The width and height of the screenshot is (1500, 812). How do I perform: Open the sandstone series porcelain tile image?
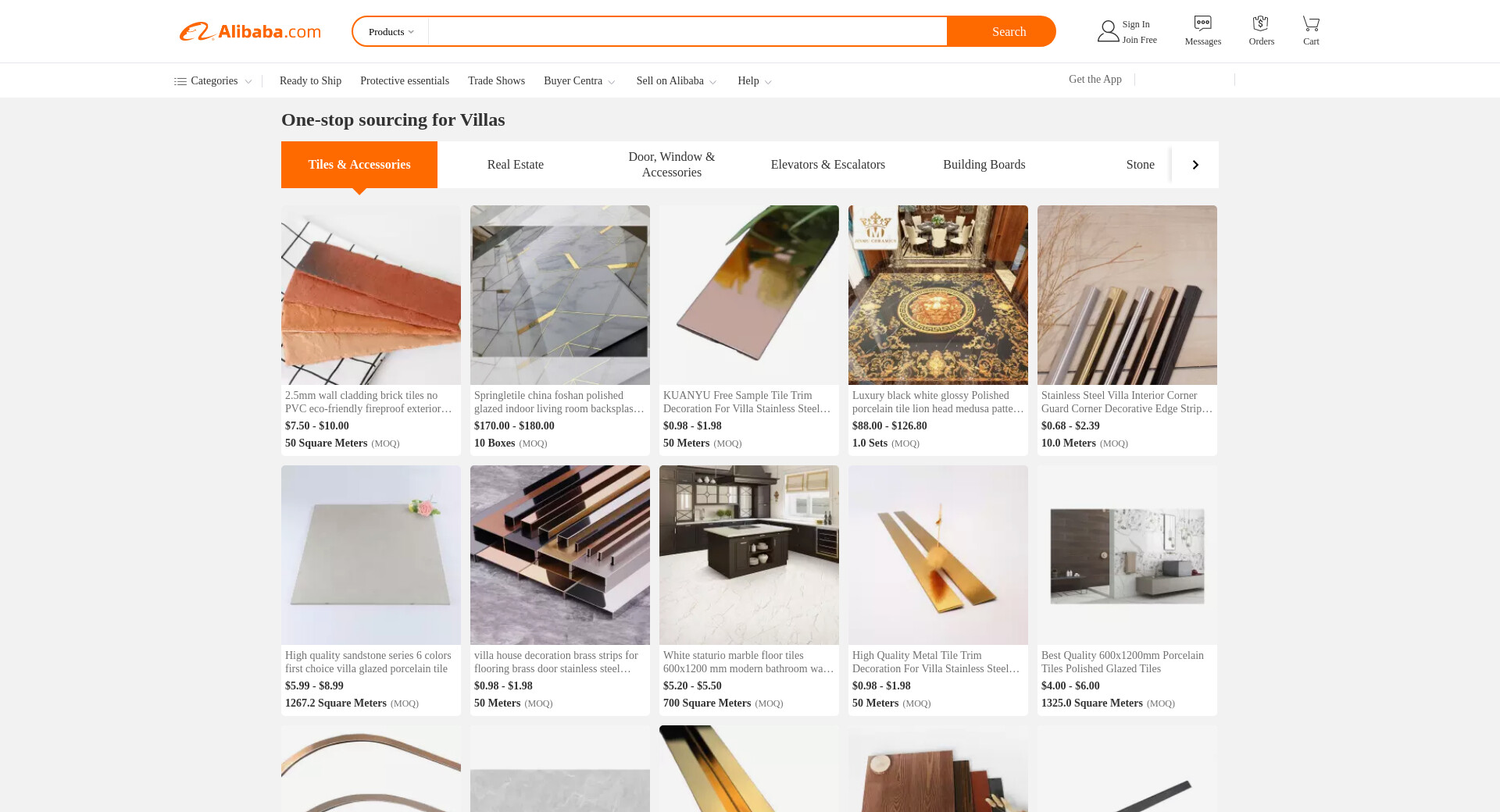(x=371, y=555)
